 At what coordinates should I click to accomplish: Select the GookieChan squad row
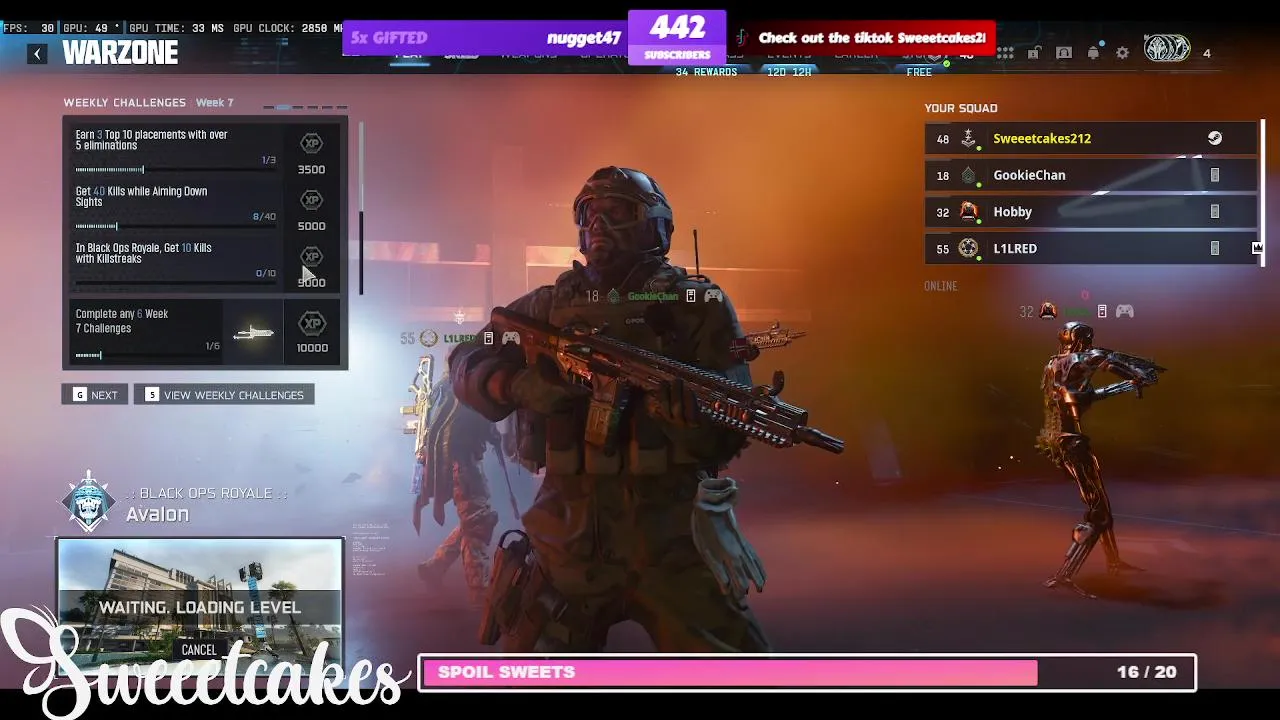point(1090,175)
